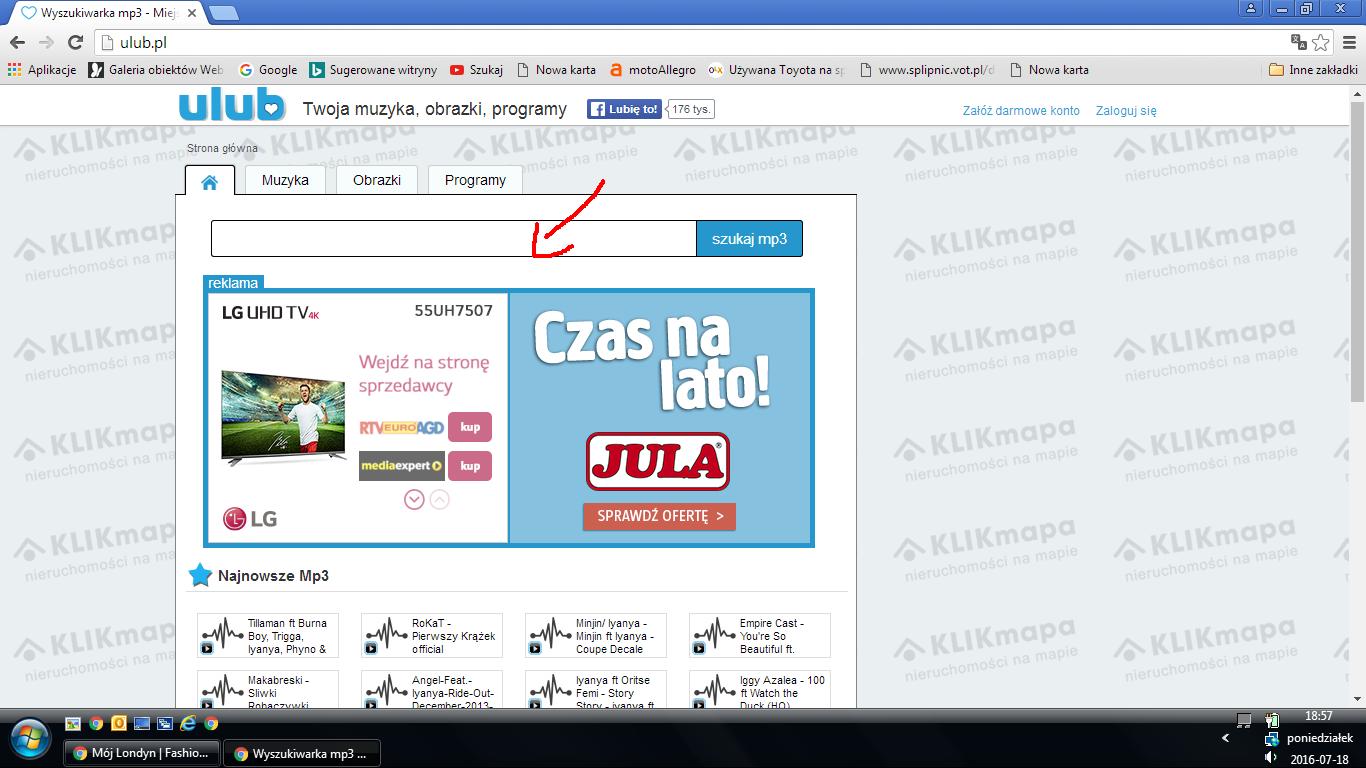Image resolution: width=1366 pixels, height=768 pixels.
Task: Launch Internet Explorer from quick launch
Action: (x=188, y=723)
